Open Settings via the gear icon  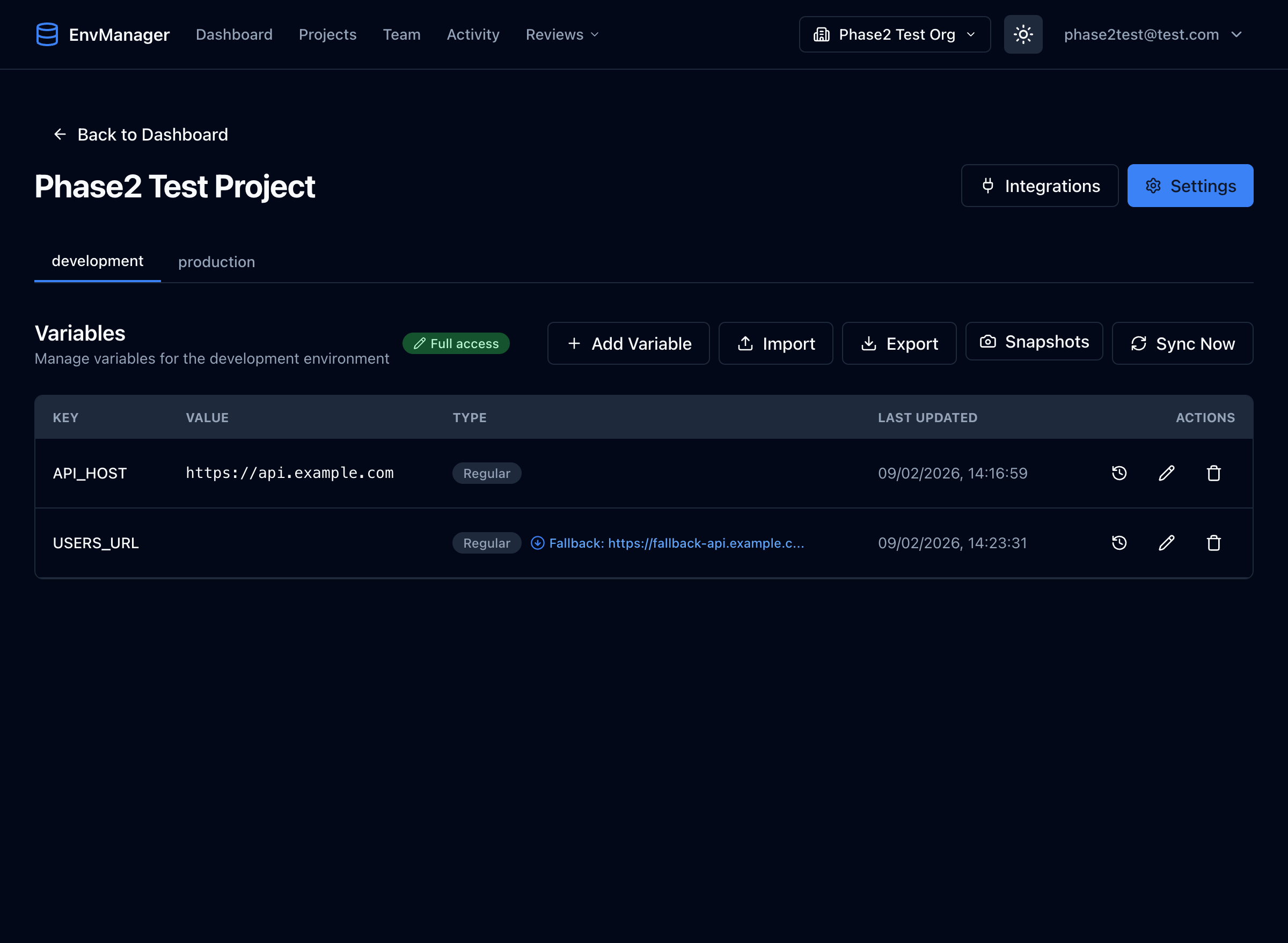pyautogui.click(x=1153, y=186)
